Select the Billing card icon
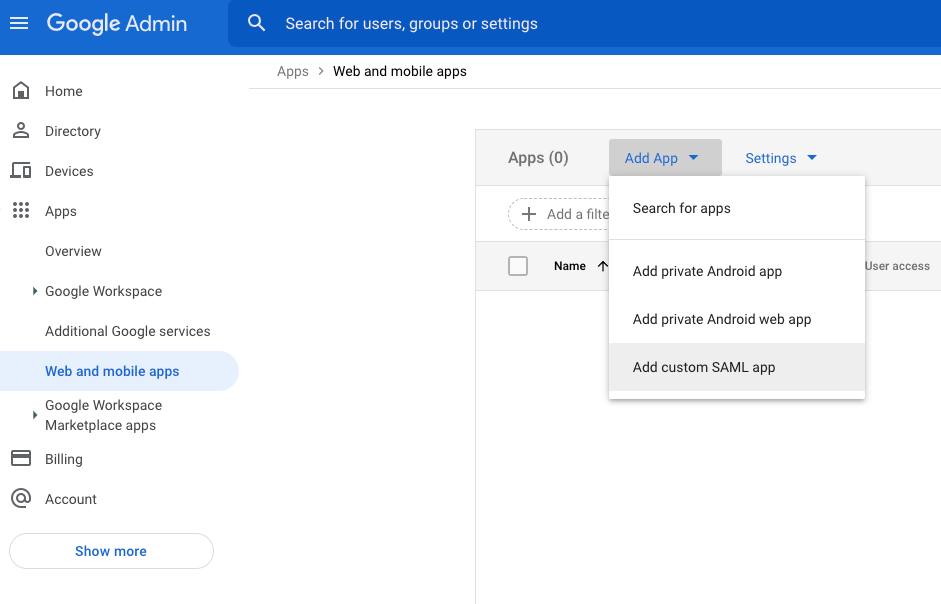 point(21,458)
